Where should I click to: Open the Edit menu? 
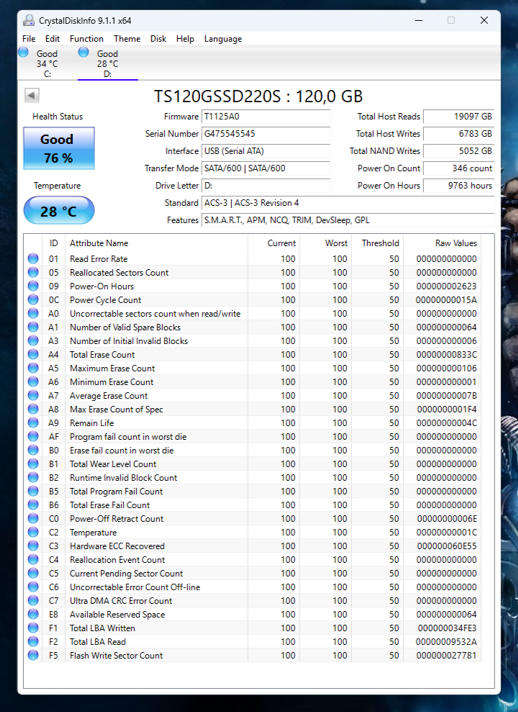[52, 39]
